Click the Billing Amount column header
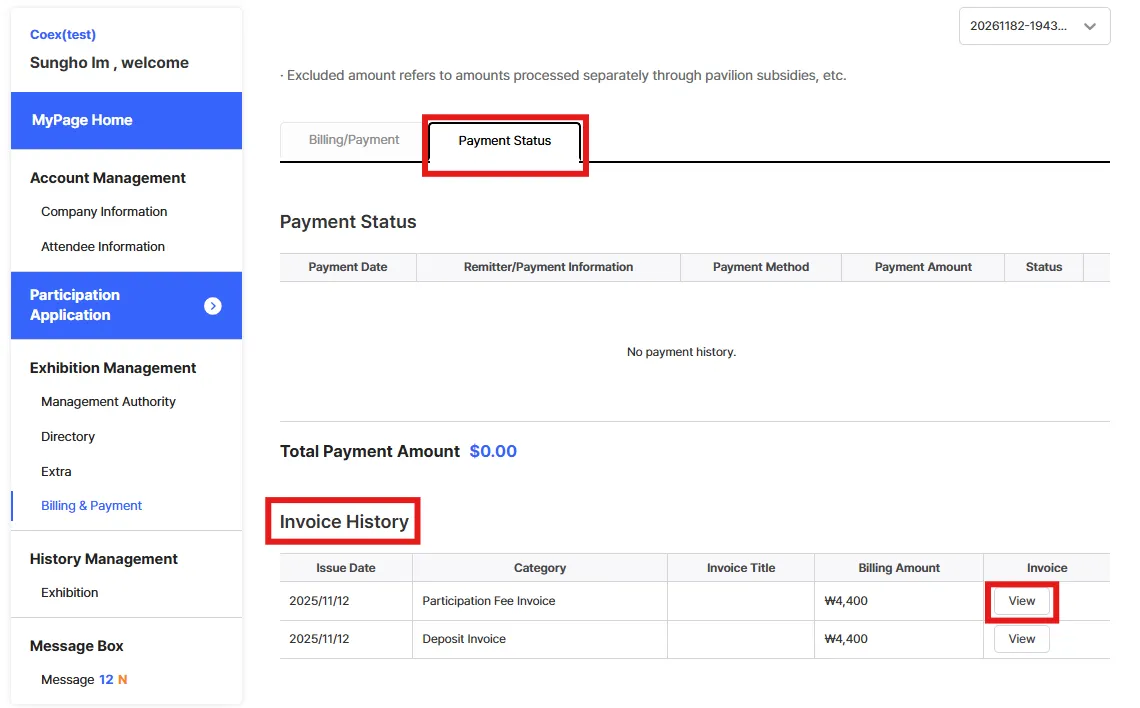This screenshot has height=708, width=1140. [x=898, y=568]
